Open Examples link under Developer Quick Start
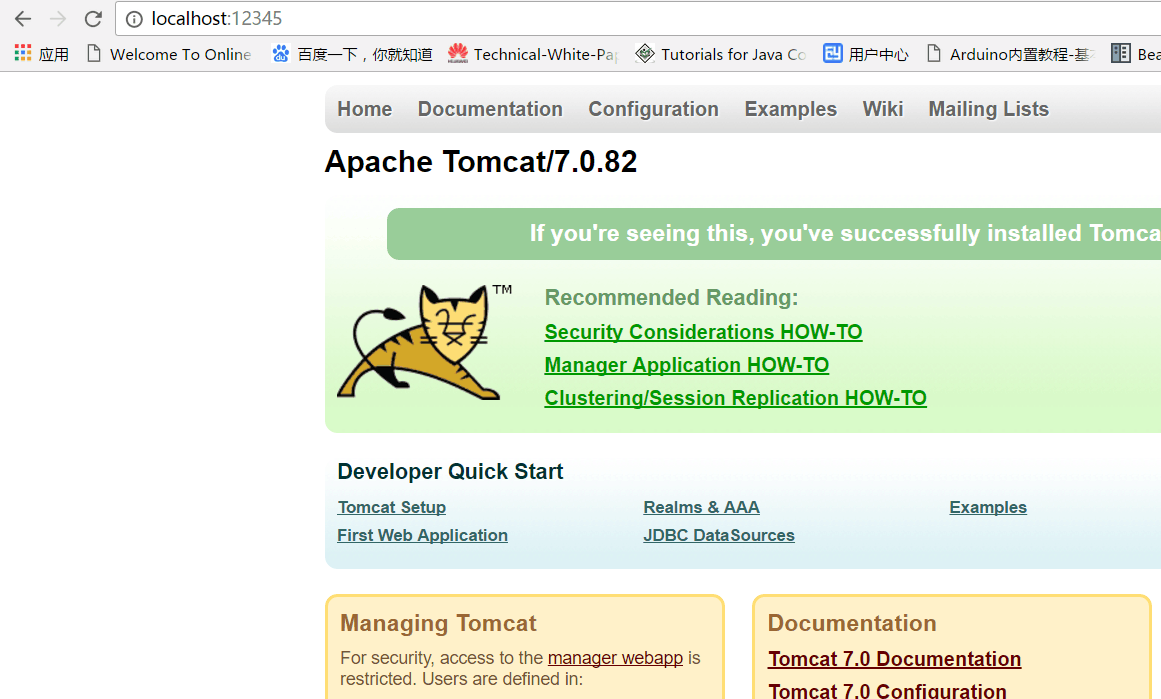This screenshot has height=699, width=1161. pos(988,507)
